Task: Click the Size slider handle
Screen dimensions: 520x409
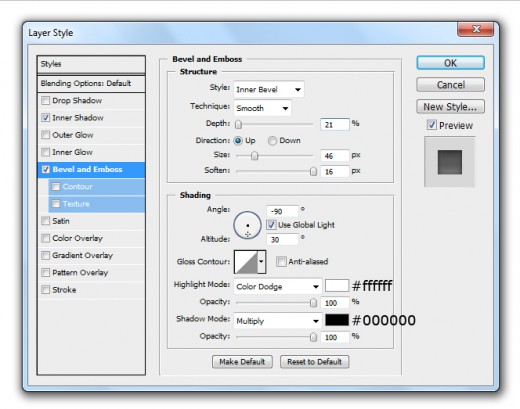Action: click(255, 156)
